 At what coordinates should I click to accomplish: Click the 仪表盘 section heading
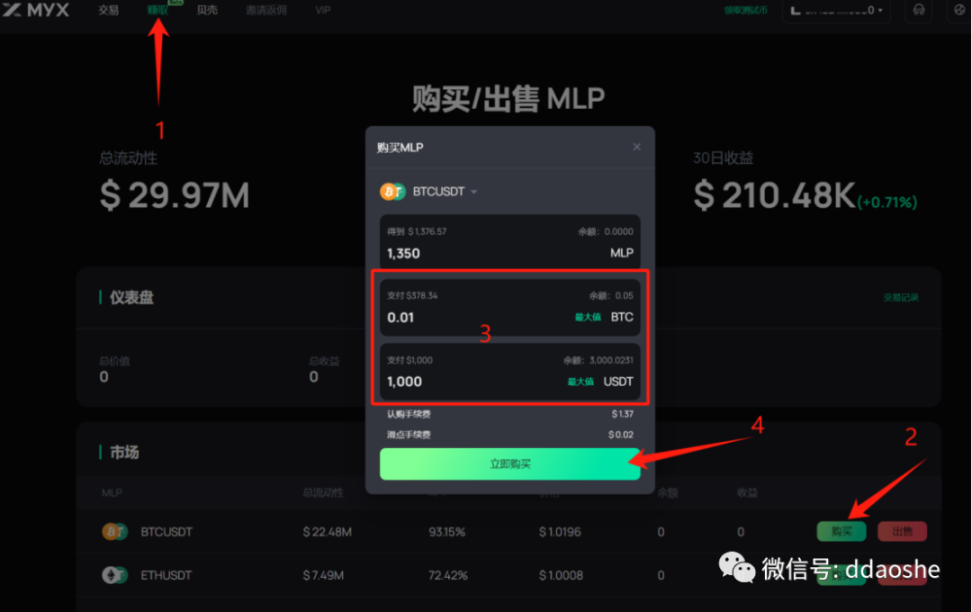131,298
